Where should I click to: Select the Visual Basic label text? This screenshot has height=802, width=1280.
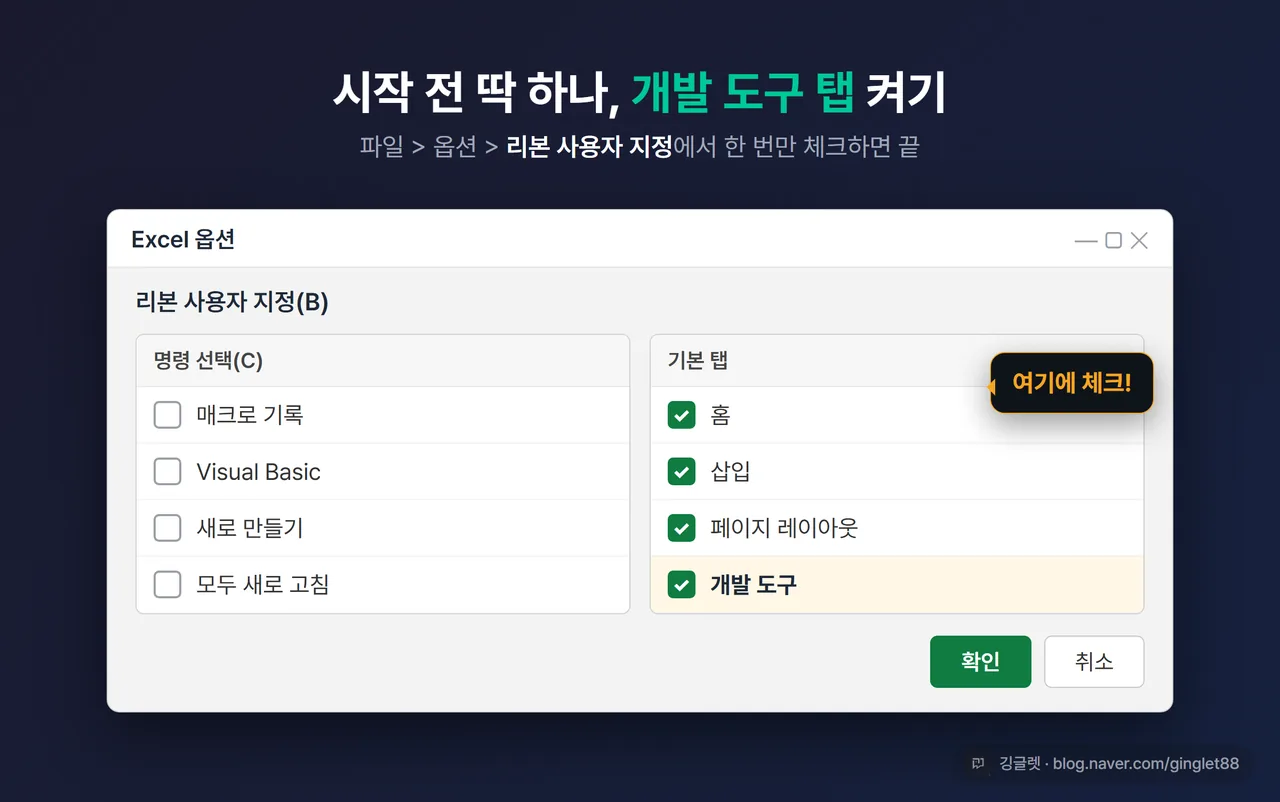pos(258,472)
